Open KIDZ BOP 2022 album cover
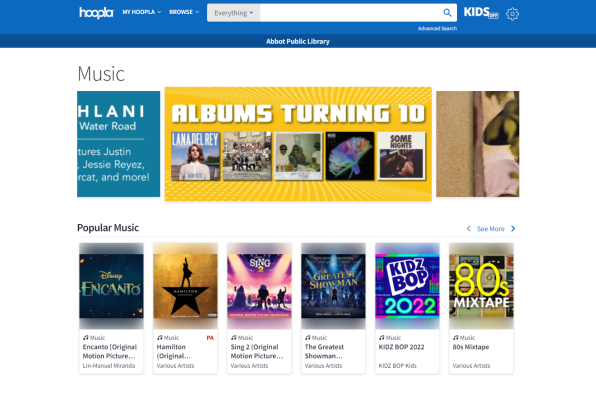 point(407,286)
